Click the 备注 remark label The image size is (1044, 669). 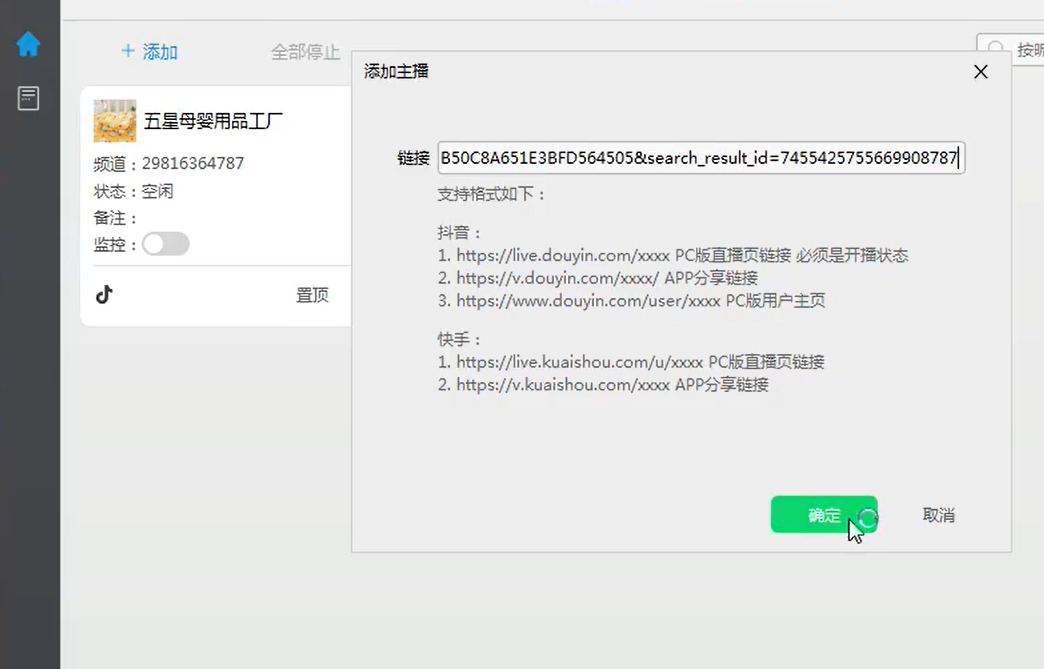tap(115, 218)
